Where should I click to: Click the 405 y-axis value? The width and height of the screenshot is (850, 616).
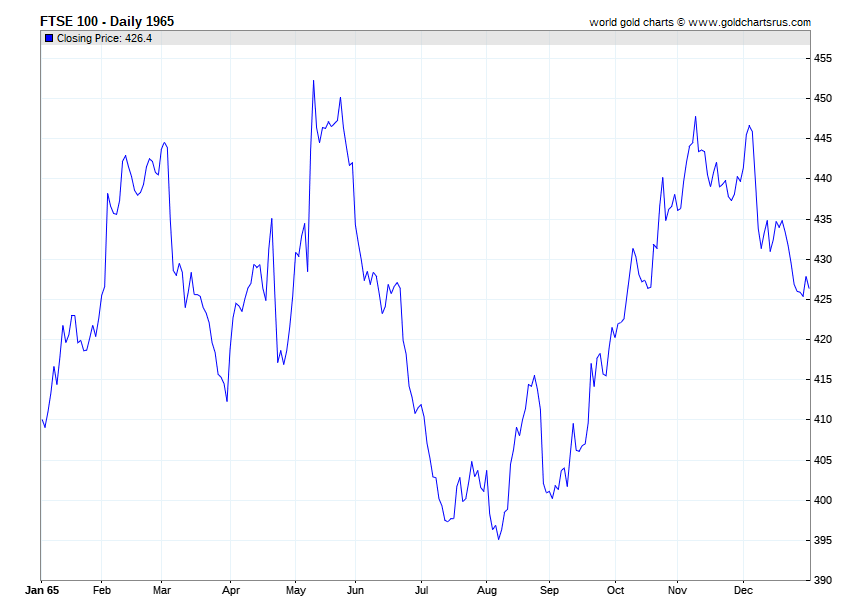point(823,460)
